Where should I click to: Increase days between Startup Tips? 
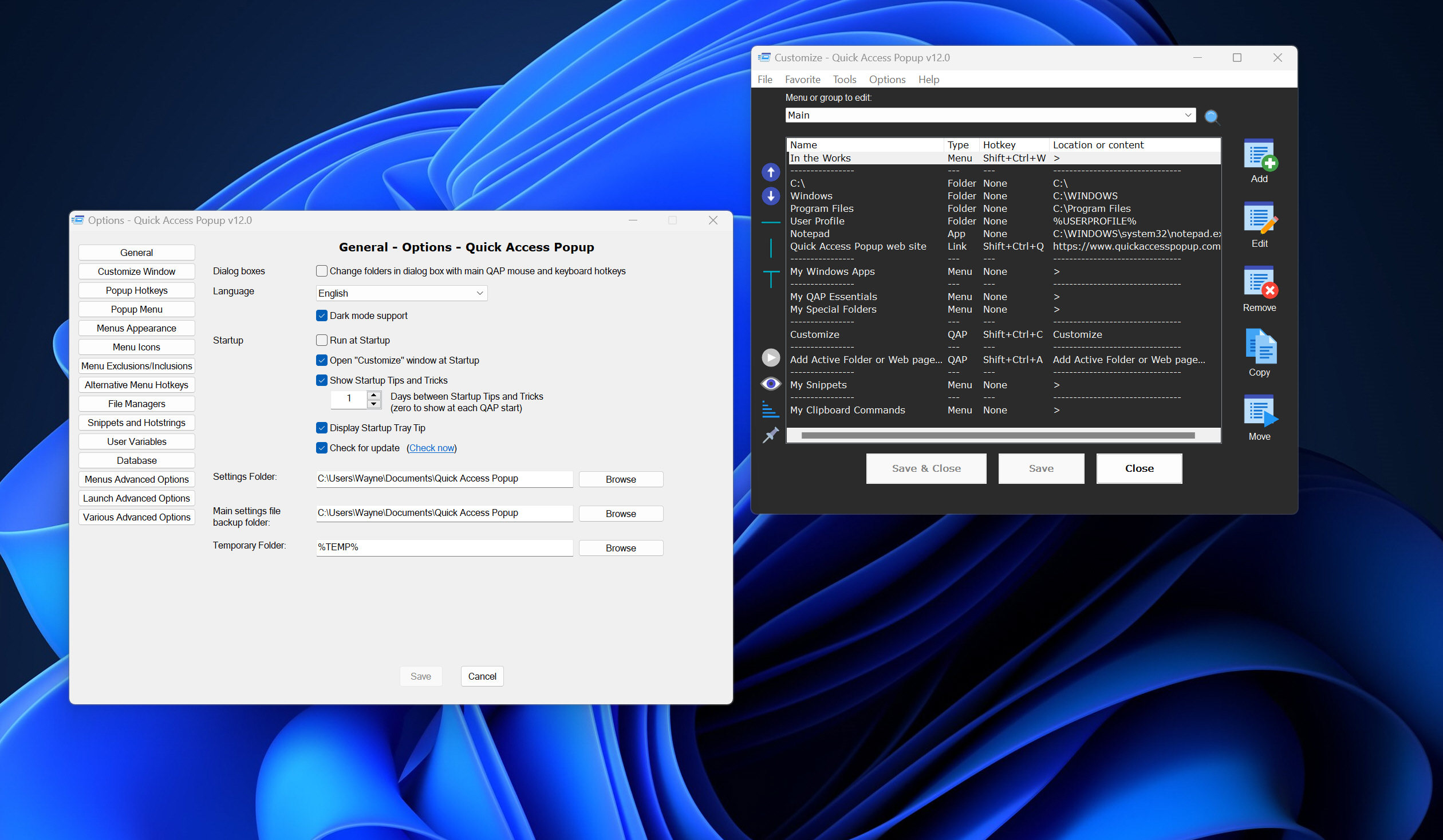[x=374, y=395]
